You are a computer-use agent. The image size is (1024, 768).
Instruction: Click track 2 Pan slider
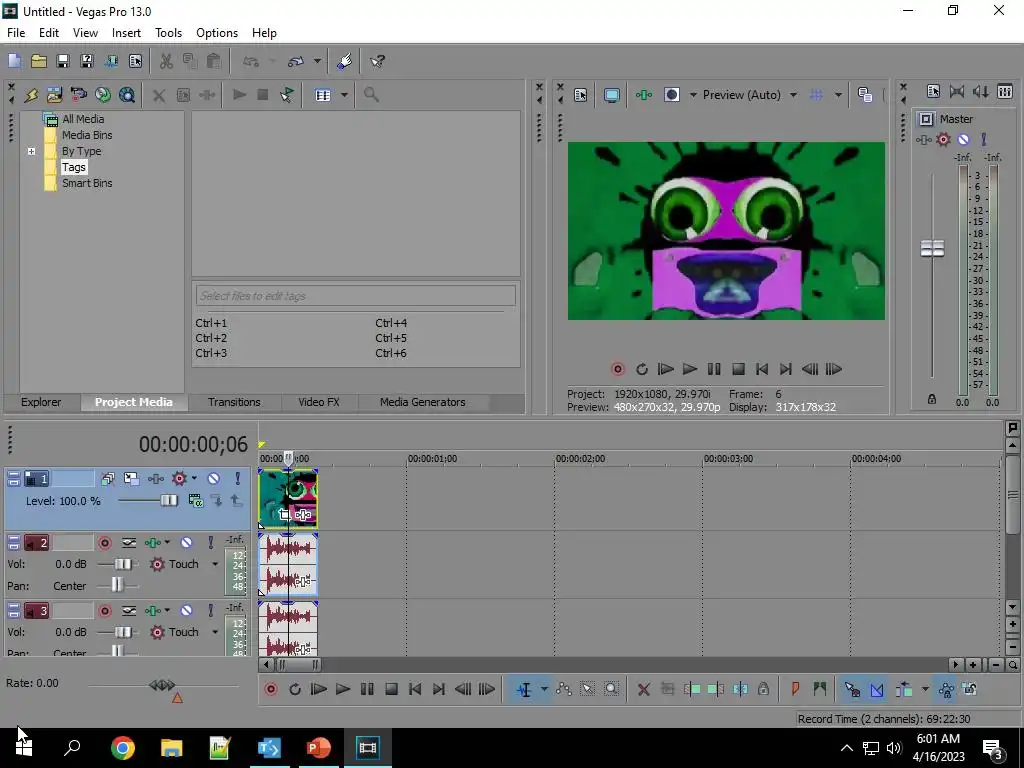[x=117, y=584]
